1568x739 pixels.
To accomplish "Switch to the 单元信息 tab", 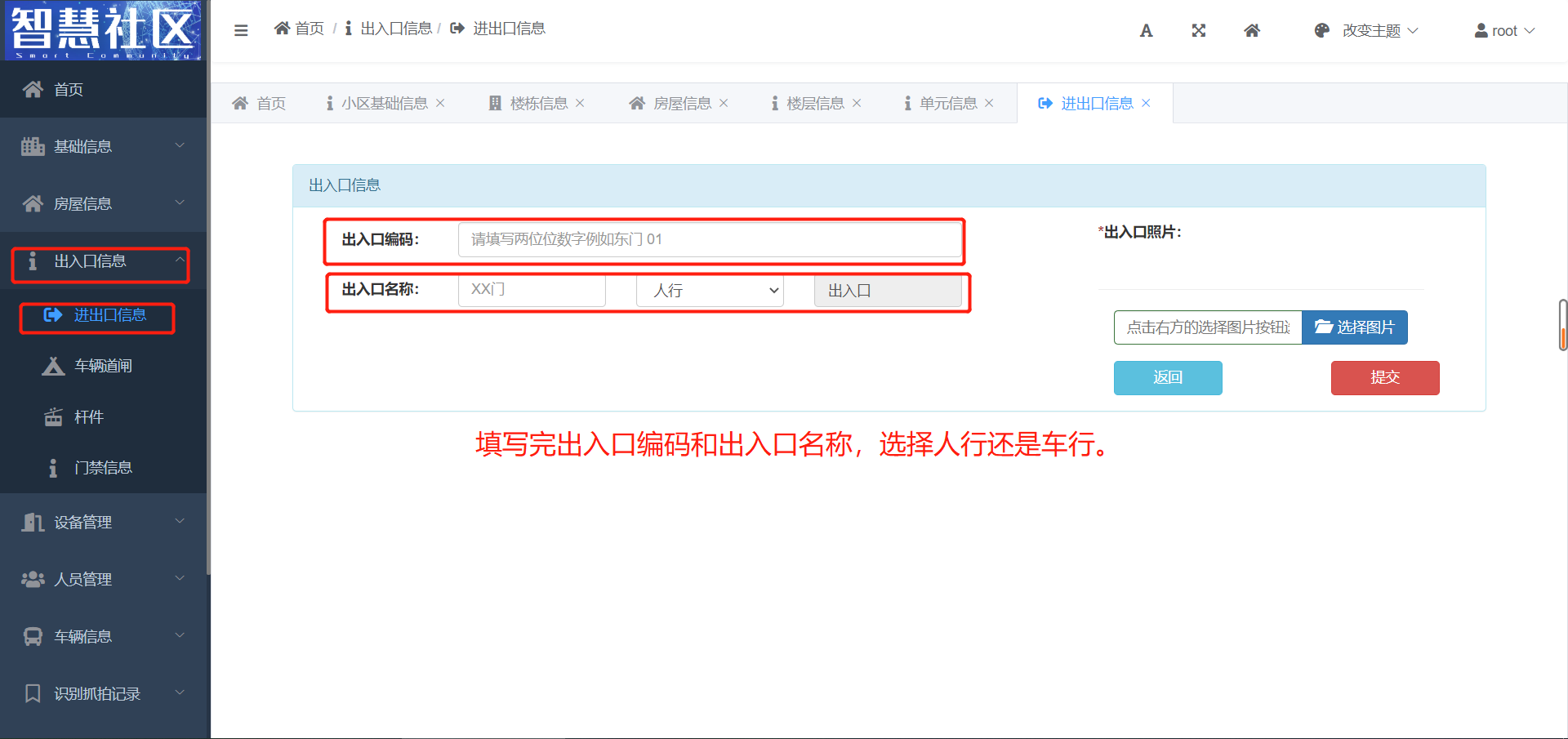I will point(947,103).
